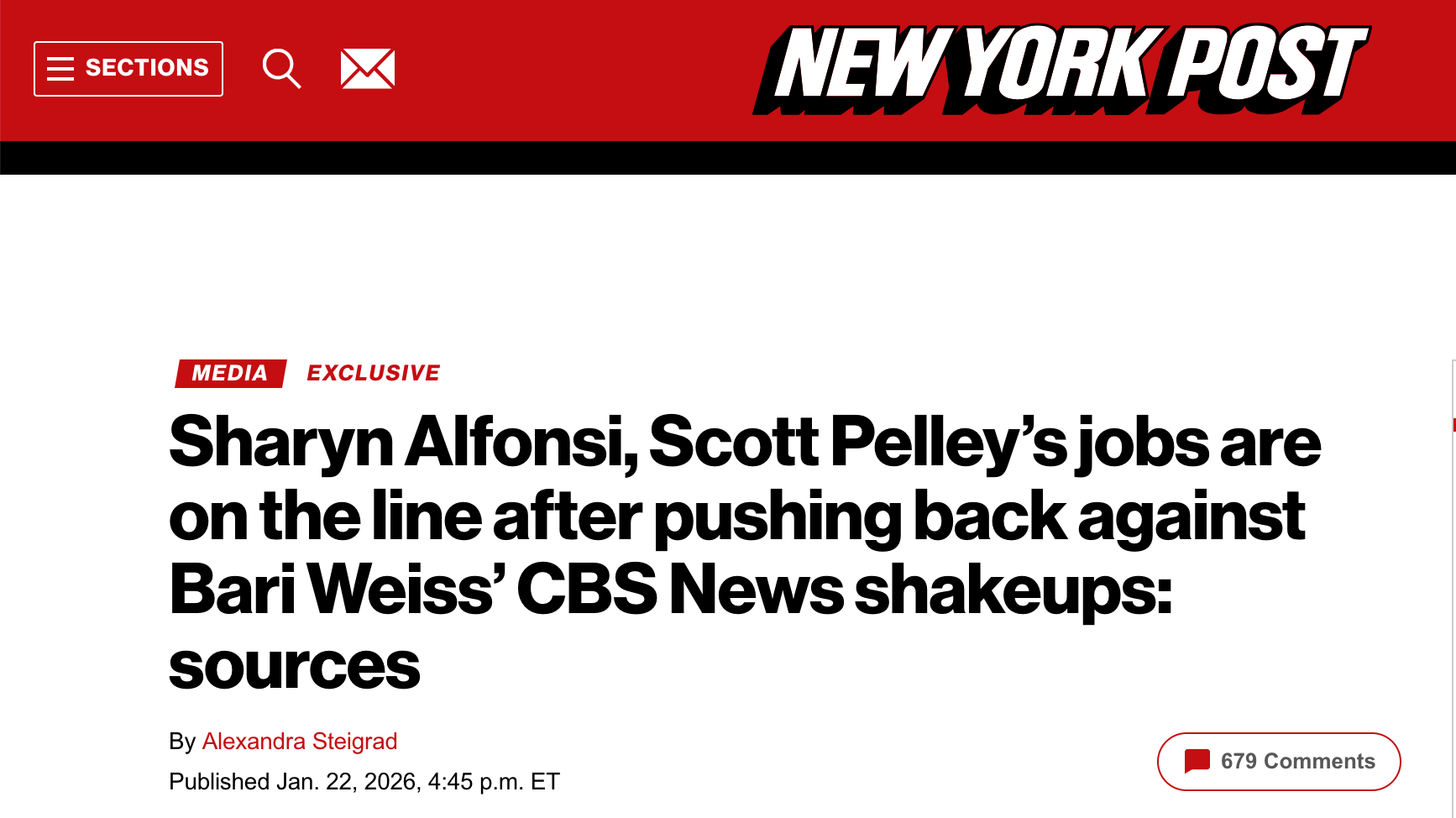This screenshot has width=1456, height=818.
Task: Click the 'By' byline area
Action: (181, 742)
